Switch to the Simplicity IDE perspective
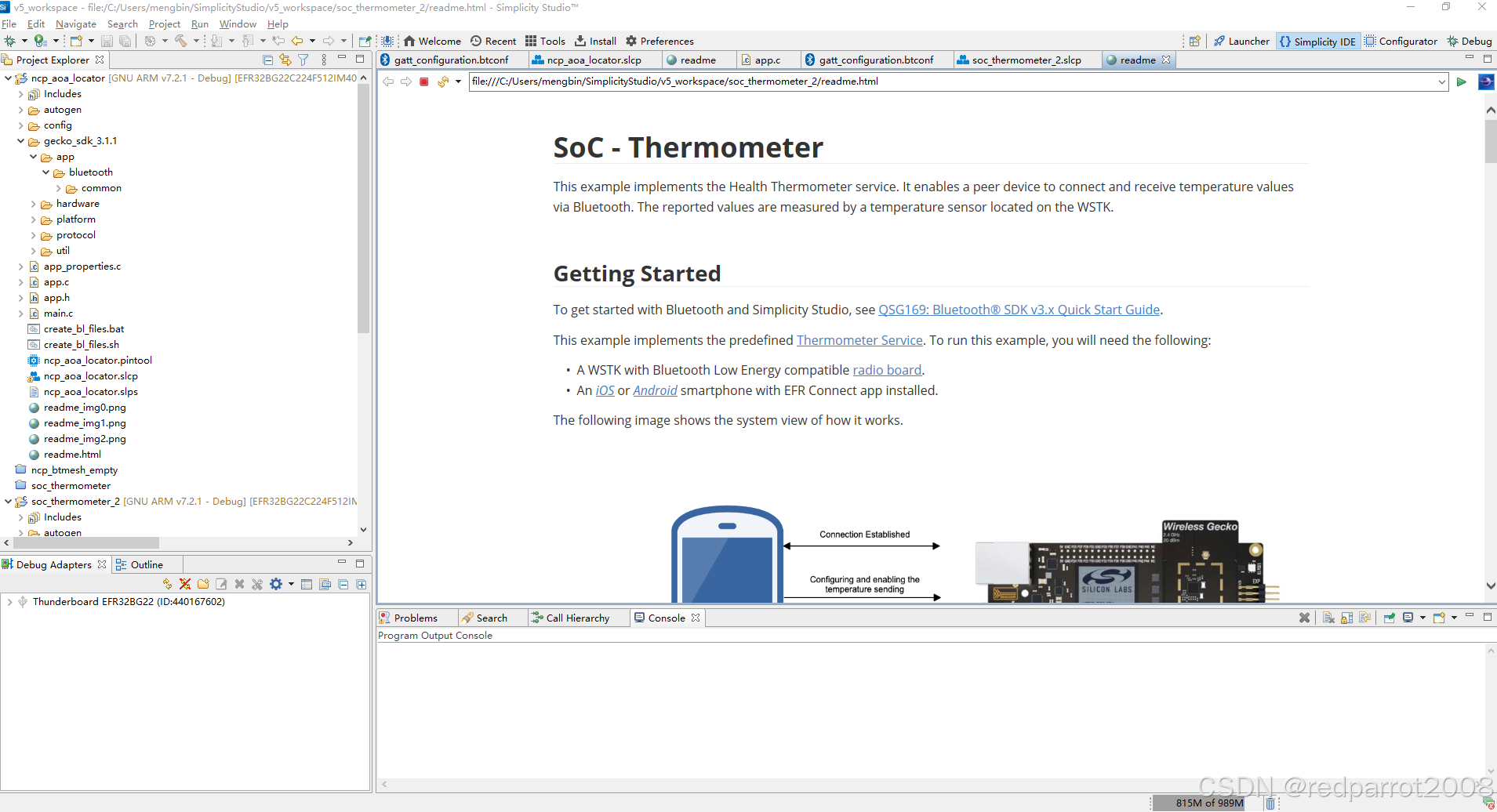The image size is (1497, 812). 1317,41
